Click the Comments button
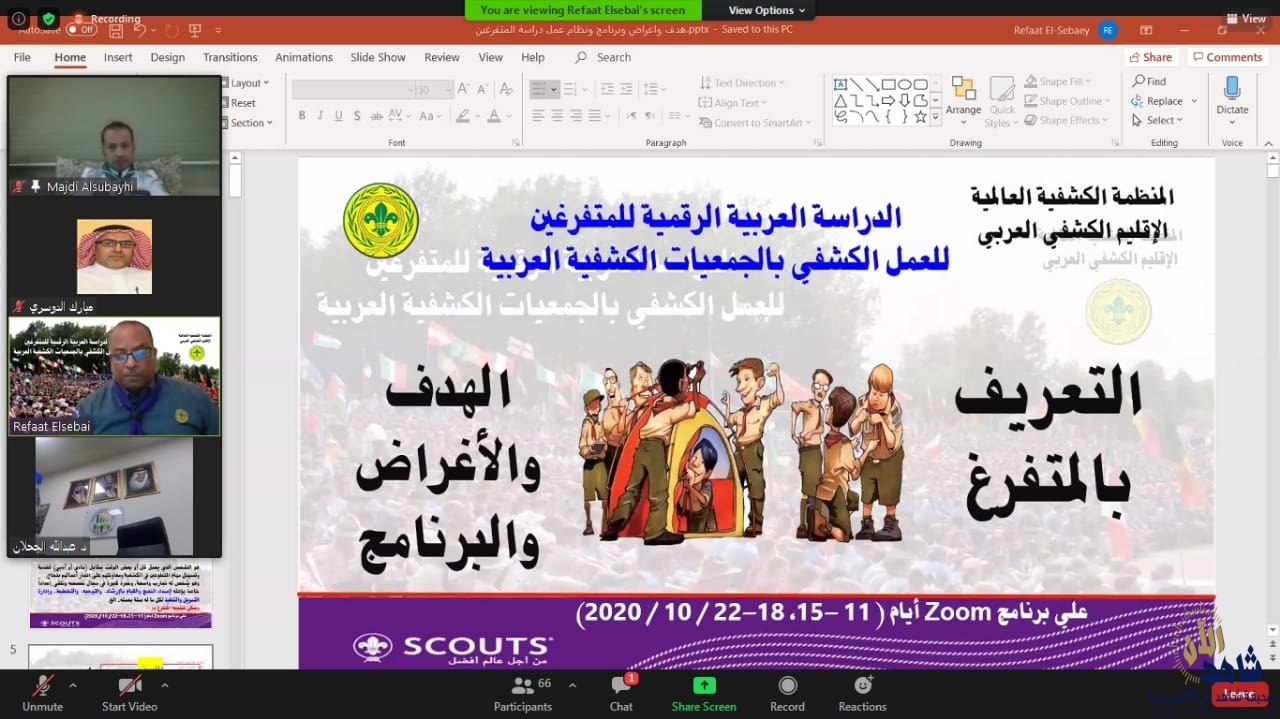1280x719 pixels. click(x=1227, y=57)
